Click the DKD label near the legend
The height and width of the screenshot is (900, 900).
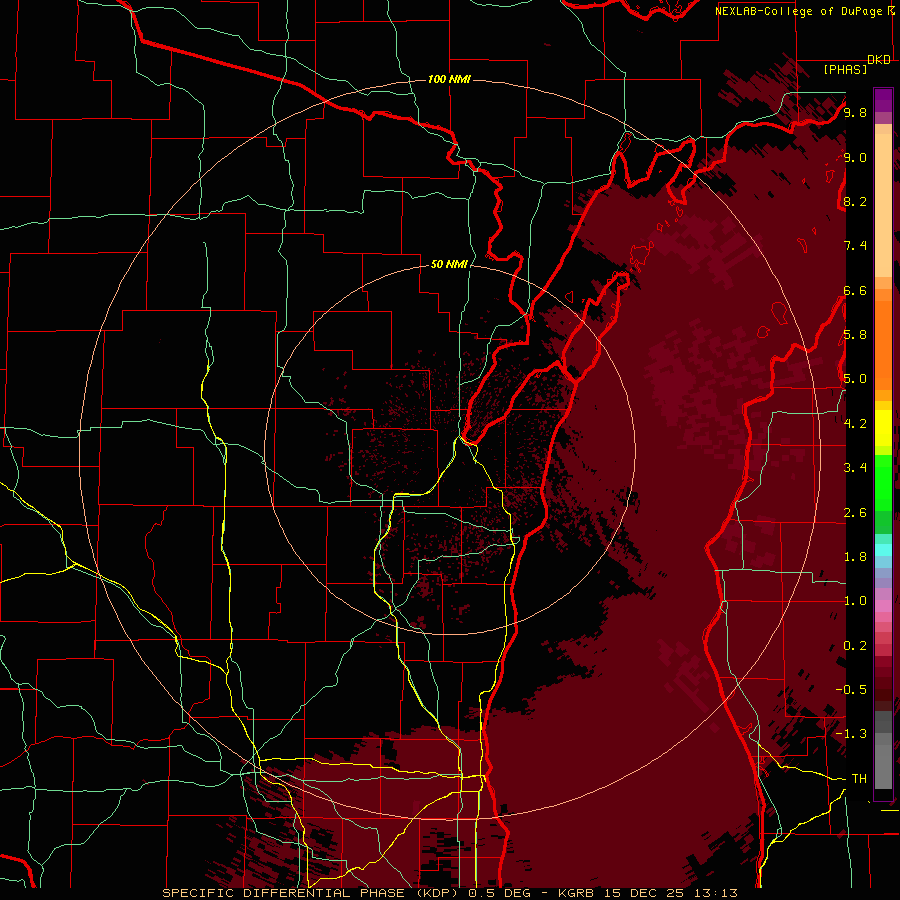pyautogui.click(x=878, y=60)
